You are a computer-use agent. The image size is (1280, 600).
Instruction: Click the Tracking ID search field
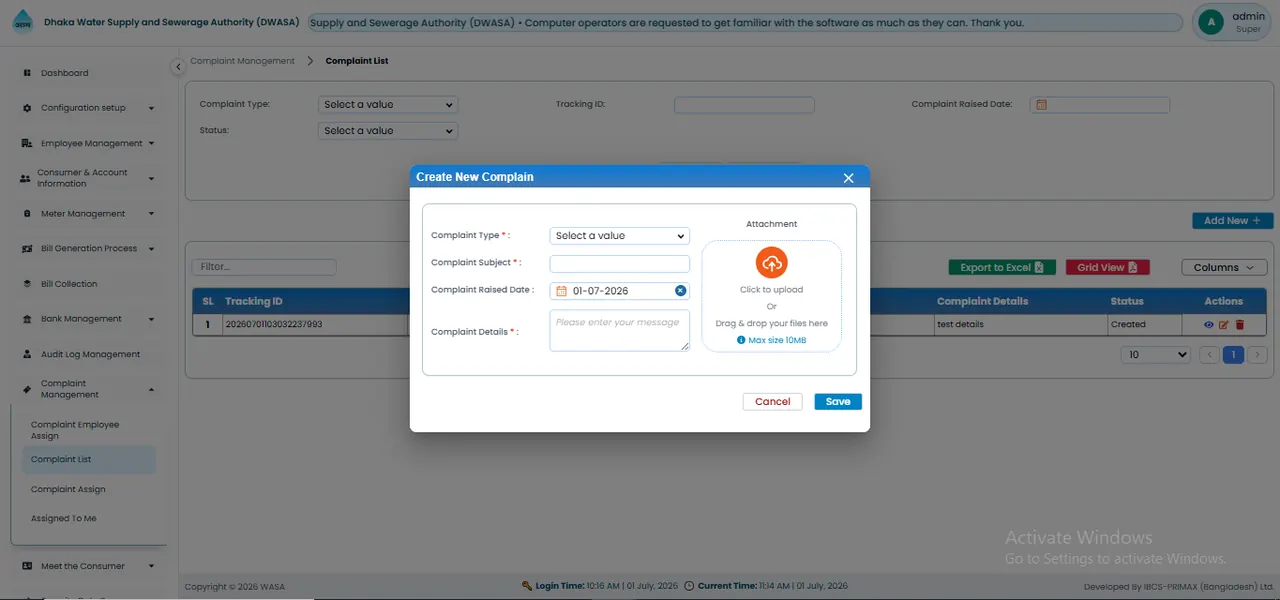click(744, 105)
